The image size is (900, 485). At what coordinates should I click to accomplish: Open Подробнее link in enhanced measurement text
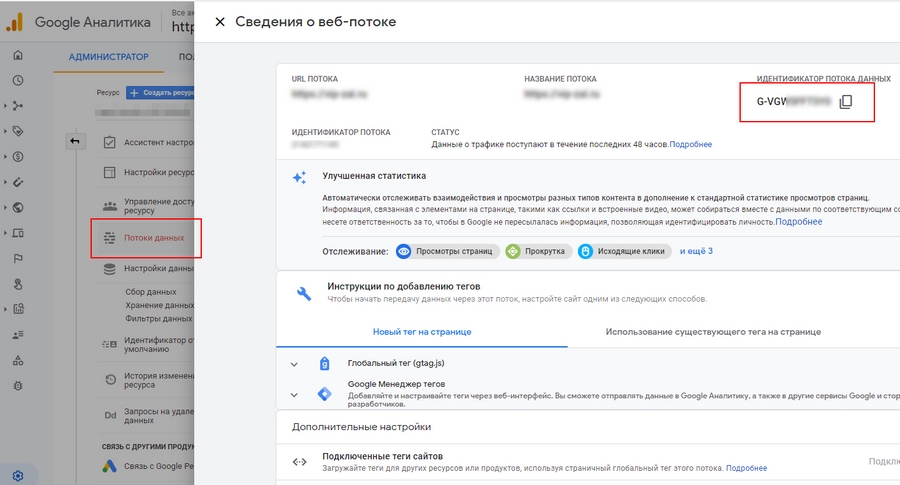pos(798,222)
